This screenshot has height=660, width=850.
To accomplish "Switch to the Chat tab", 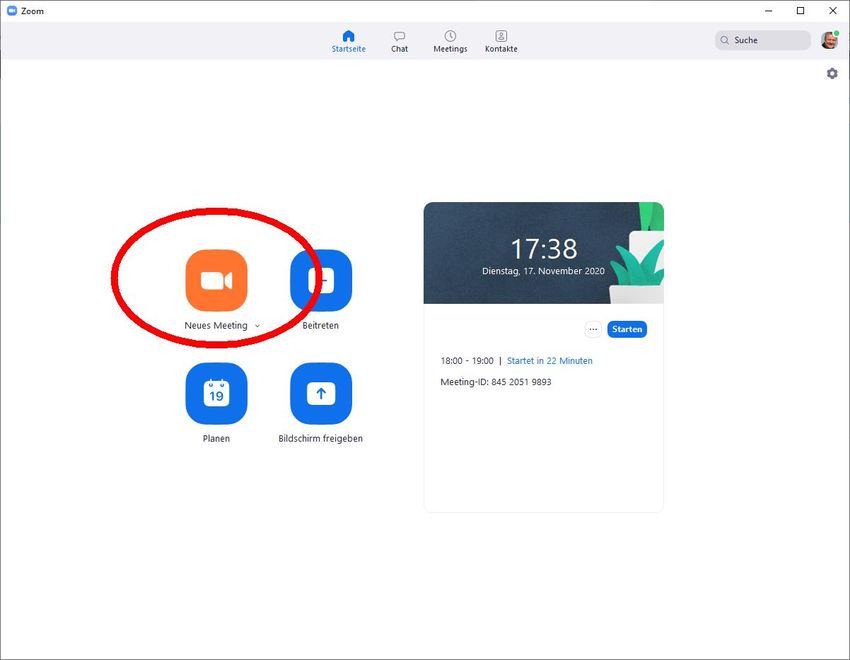I will (x=400, y=41).
